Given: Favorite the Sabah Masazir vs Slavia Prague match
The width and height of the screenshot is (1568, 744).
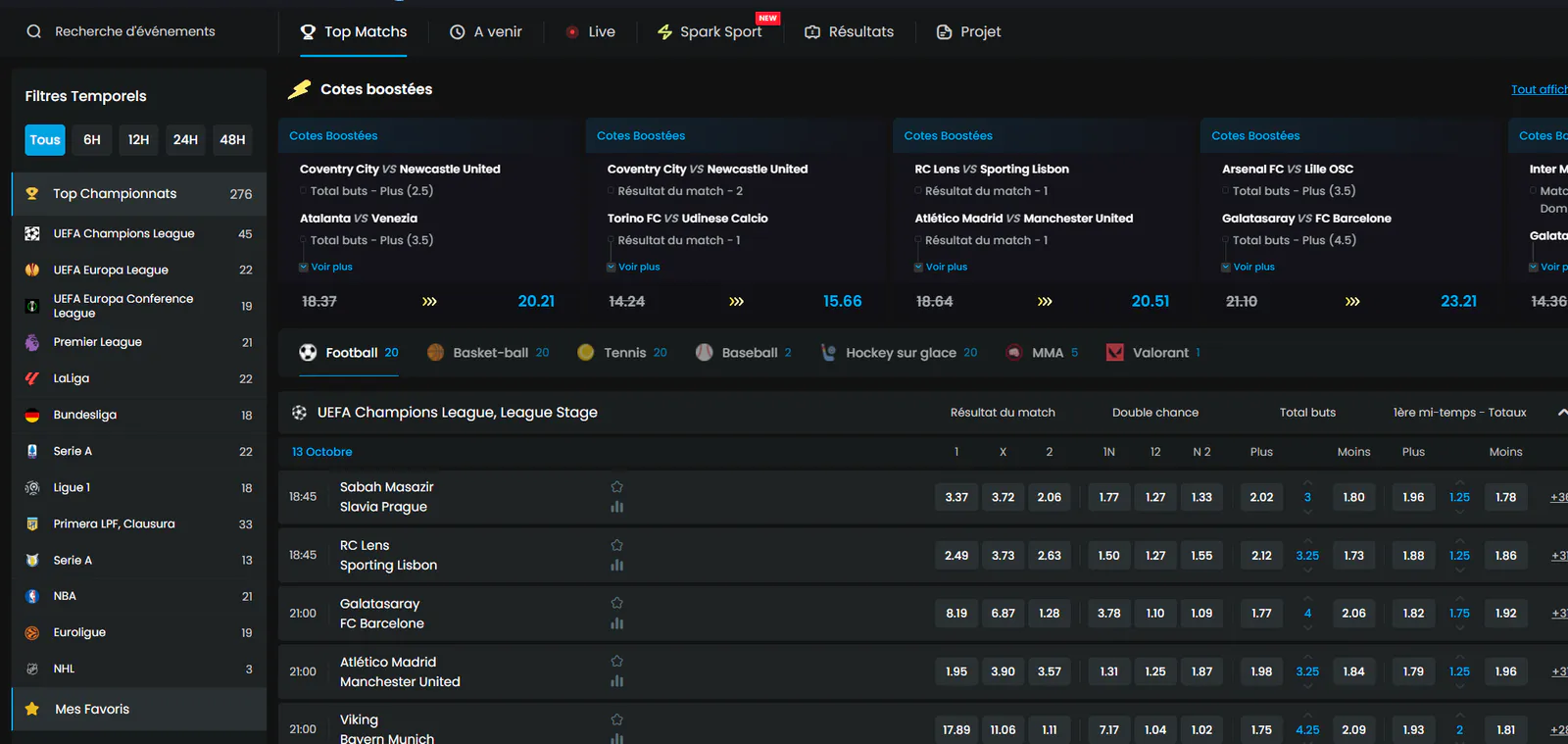Looking at the screenshot, I should [x=616, y=487].
